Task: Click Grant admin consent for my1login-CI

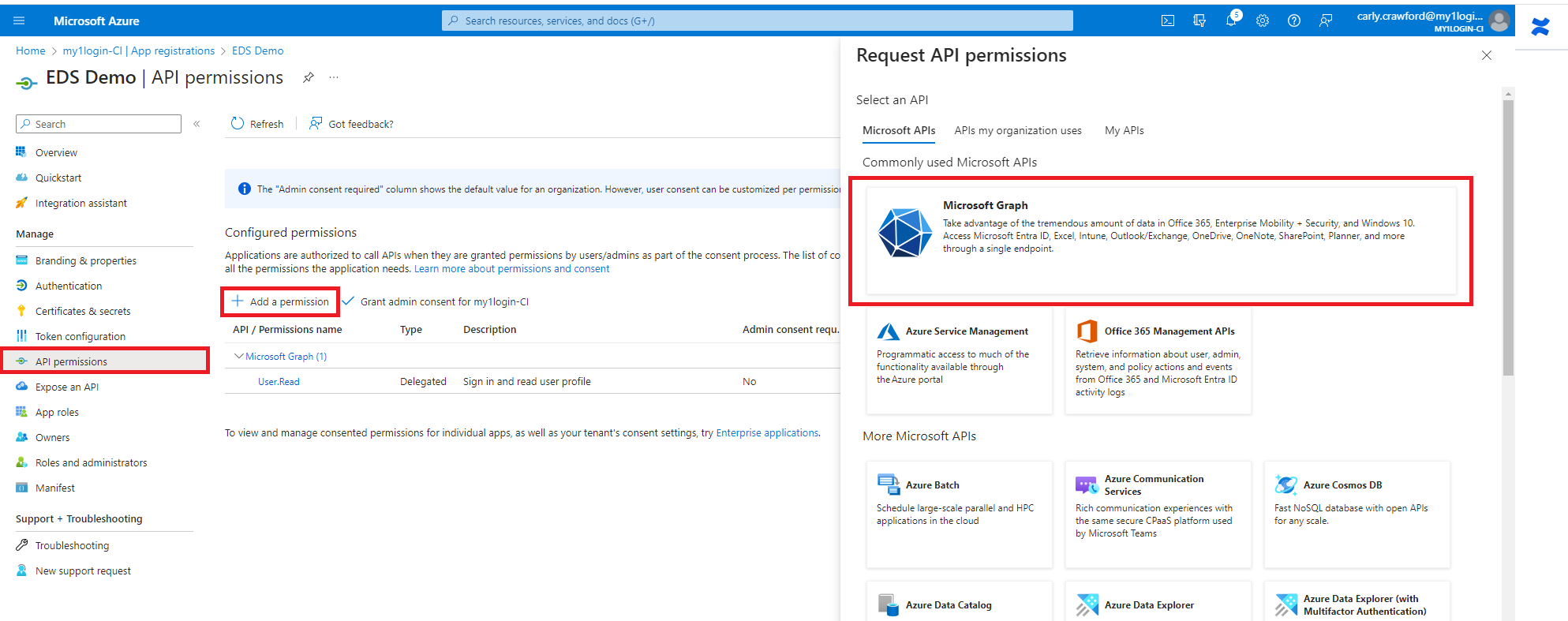Action: [x=436, y=301]
